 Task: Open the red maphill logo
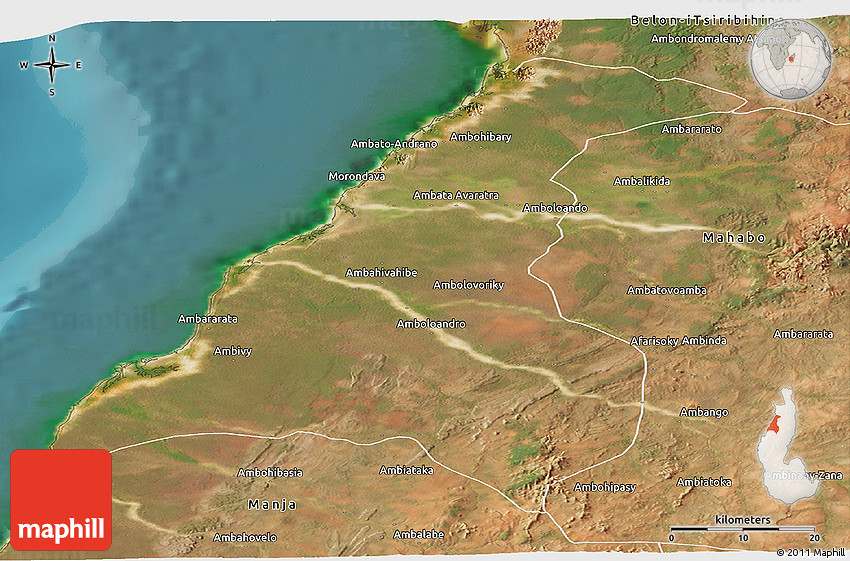click(61, 500)
